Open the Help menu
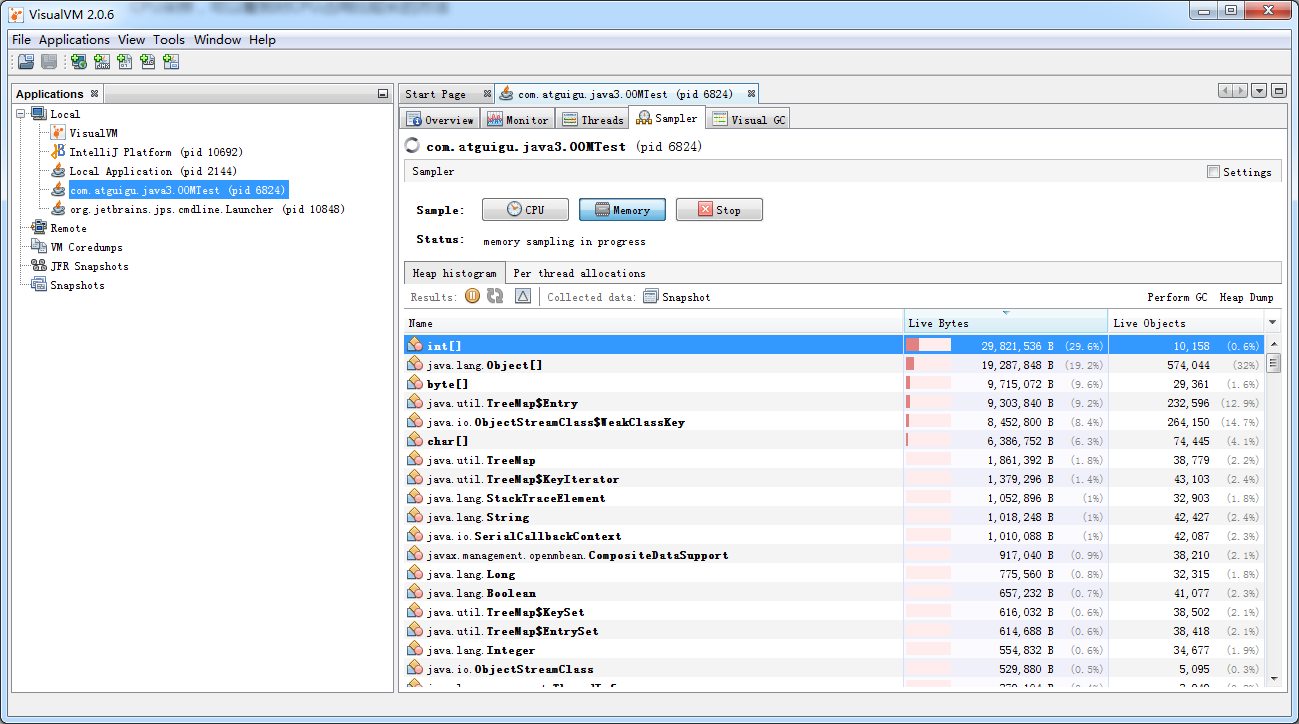The width and height of the screenshot is (1299, 724). click(x=262, y=40)
